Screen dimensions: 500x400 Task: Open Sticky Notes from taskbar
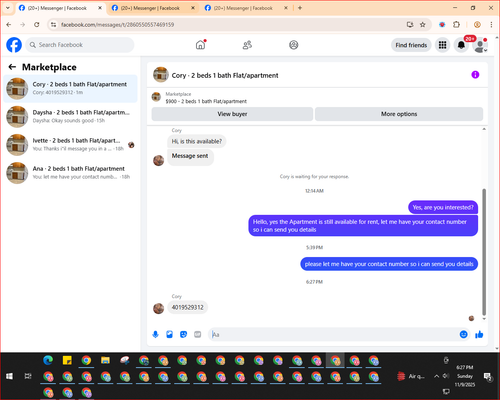click(67, 360)
